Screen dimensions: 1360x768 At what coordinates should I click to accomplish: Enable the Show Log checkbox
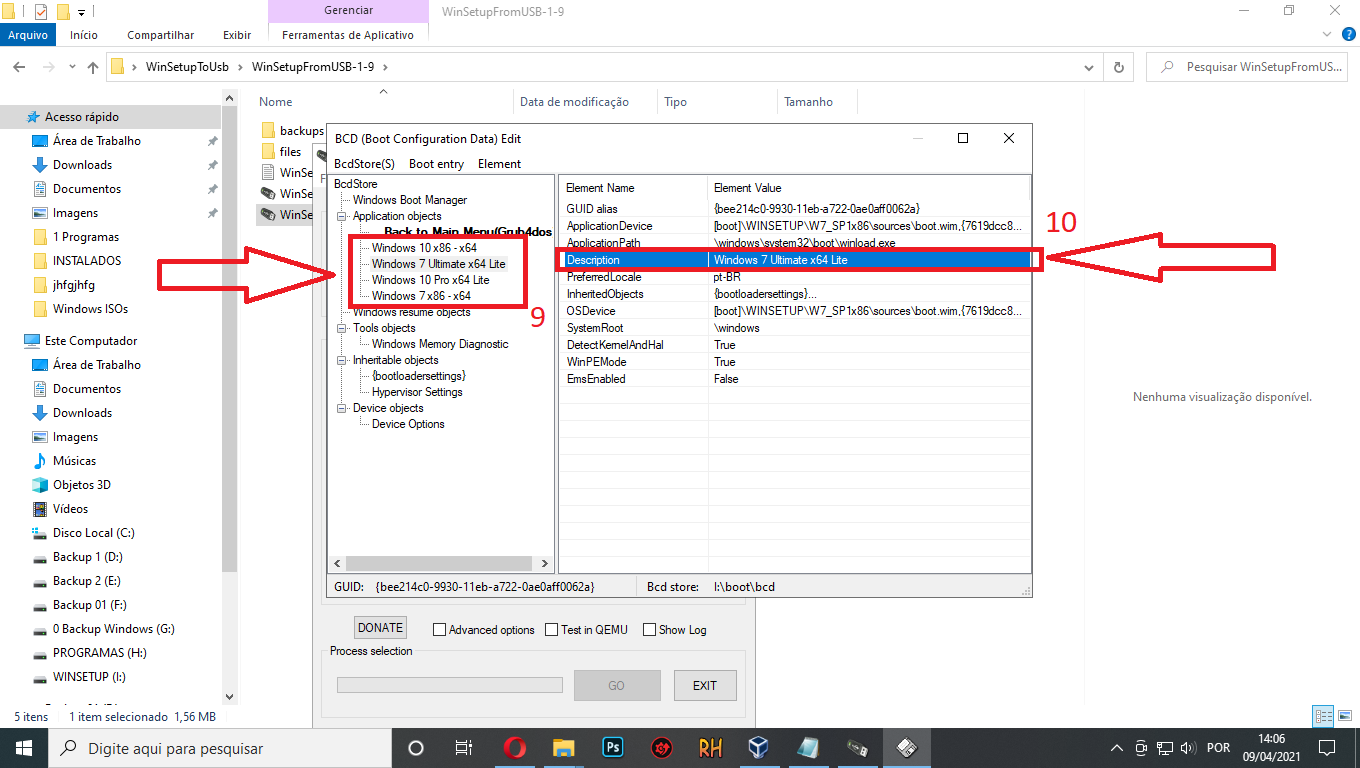tap(649, 630)
